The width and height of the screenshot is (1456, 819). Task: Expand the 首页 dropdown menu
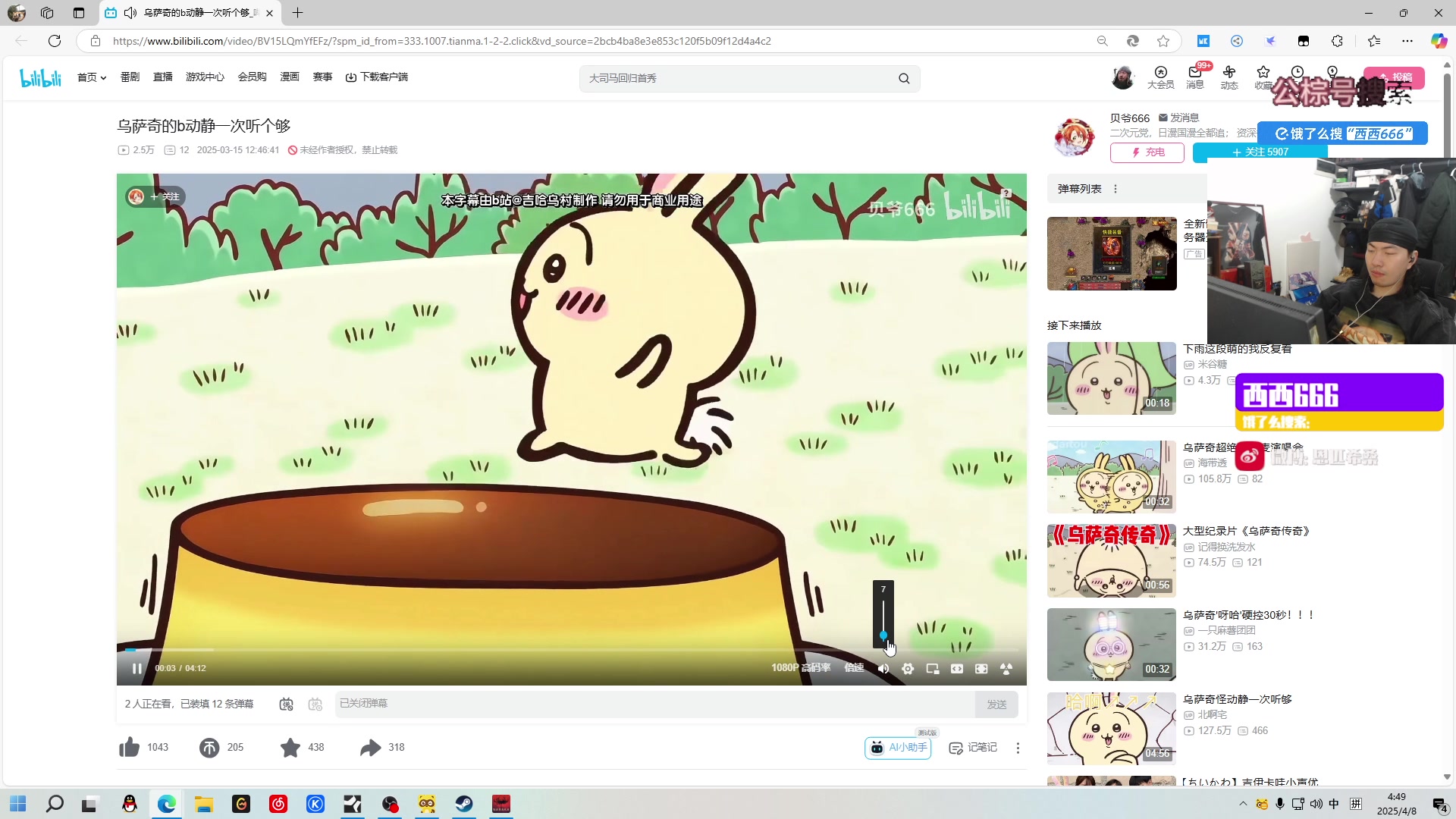(91, 77)
